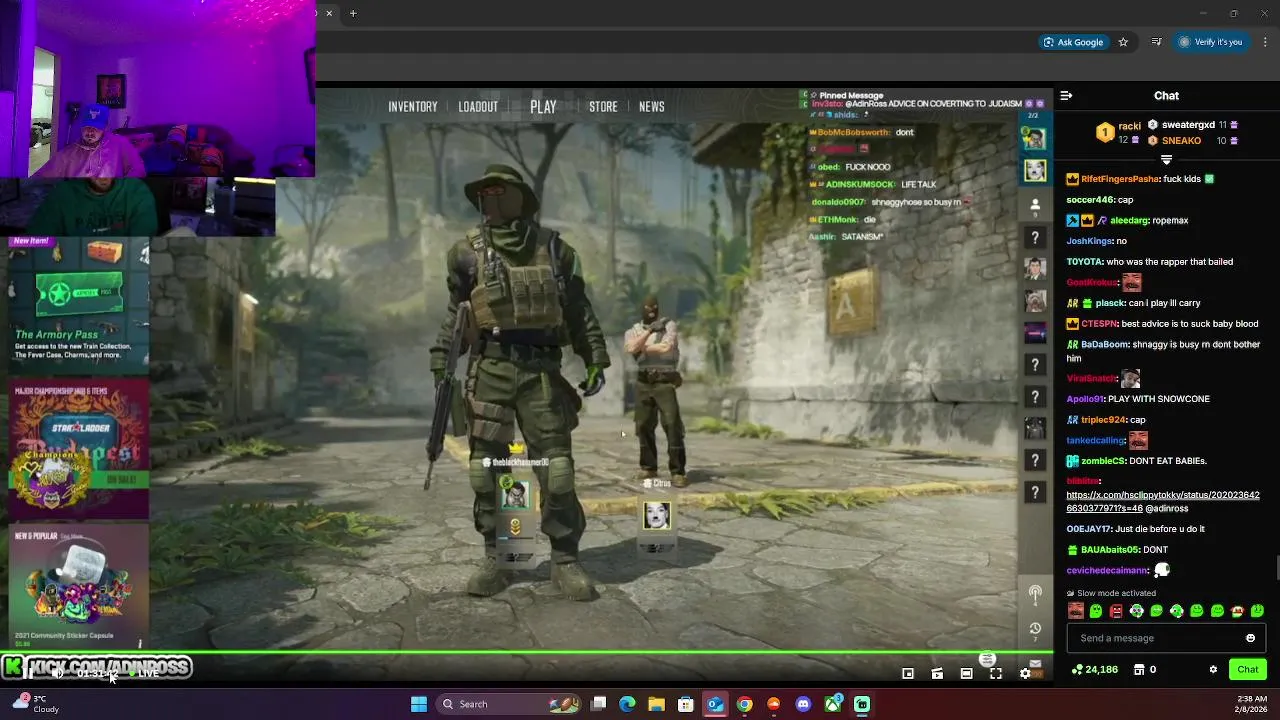Click the Citrus player avatar card
The height and width of the screenshot is (720, 1280).
click(656, 515)
